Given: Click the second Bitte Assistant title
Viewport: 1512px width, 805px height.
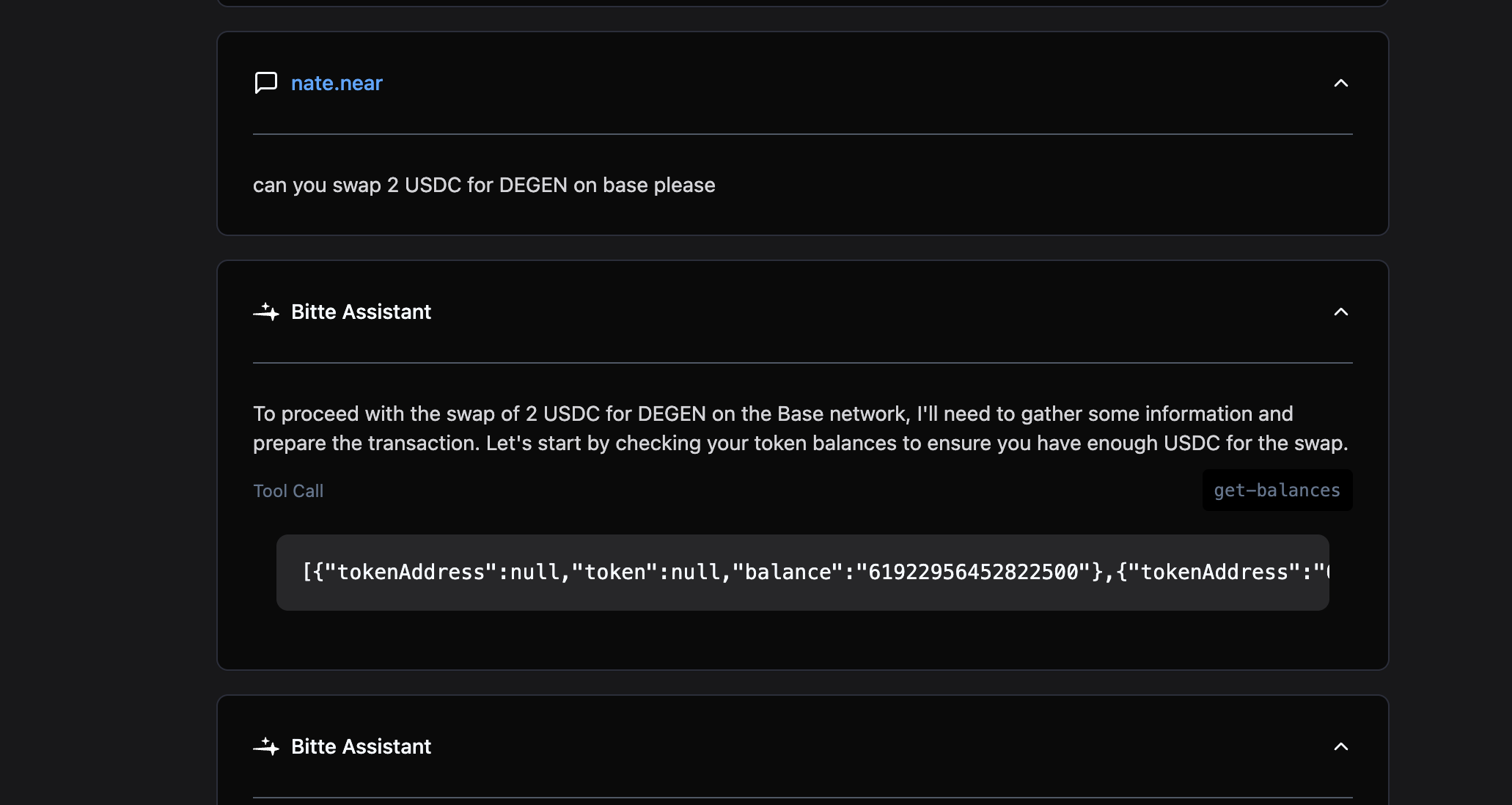Looking at the screenshot, I should 361,747.
